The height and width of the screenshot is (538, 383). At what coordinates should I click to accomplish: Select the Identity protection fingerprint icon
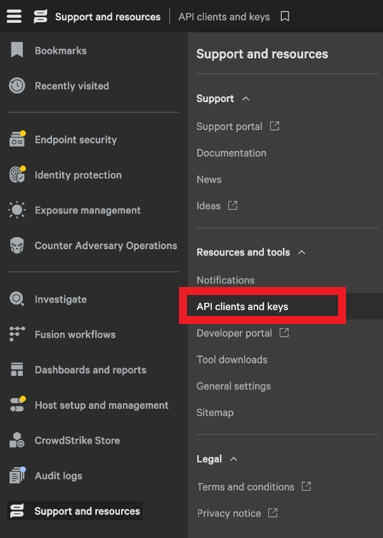(18, 174)
